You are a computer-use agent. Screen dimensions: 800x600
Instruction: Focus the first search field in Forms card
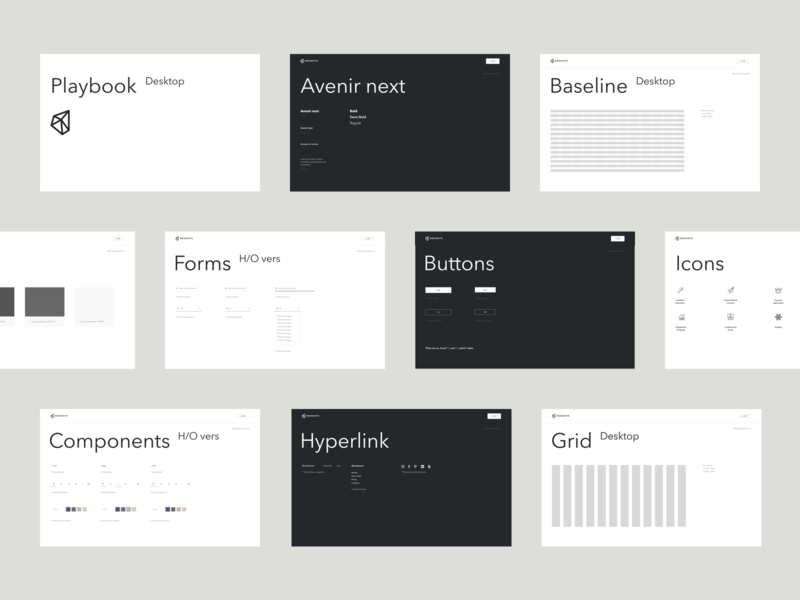(194, 289)
